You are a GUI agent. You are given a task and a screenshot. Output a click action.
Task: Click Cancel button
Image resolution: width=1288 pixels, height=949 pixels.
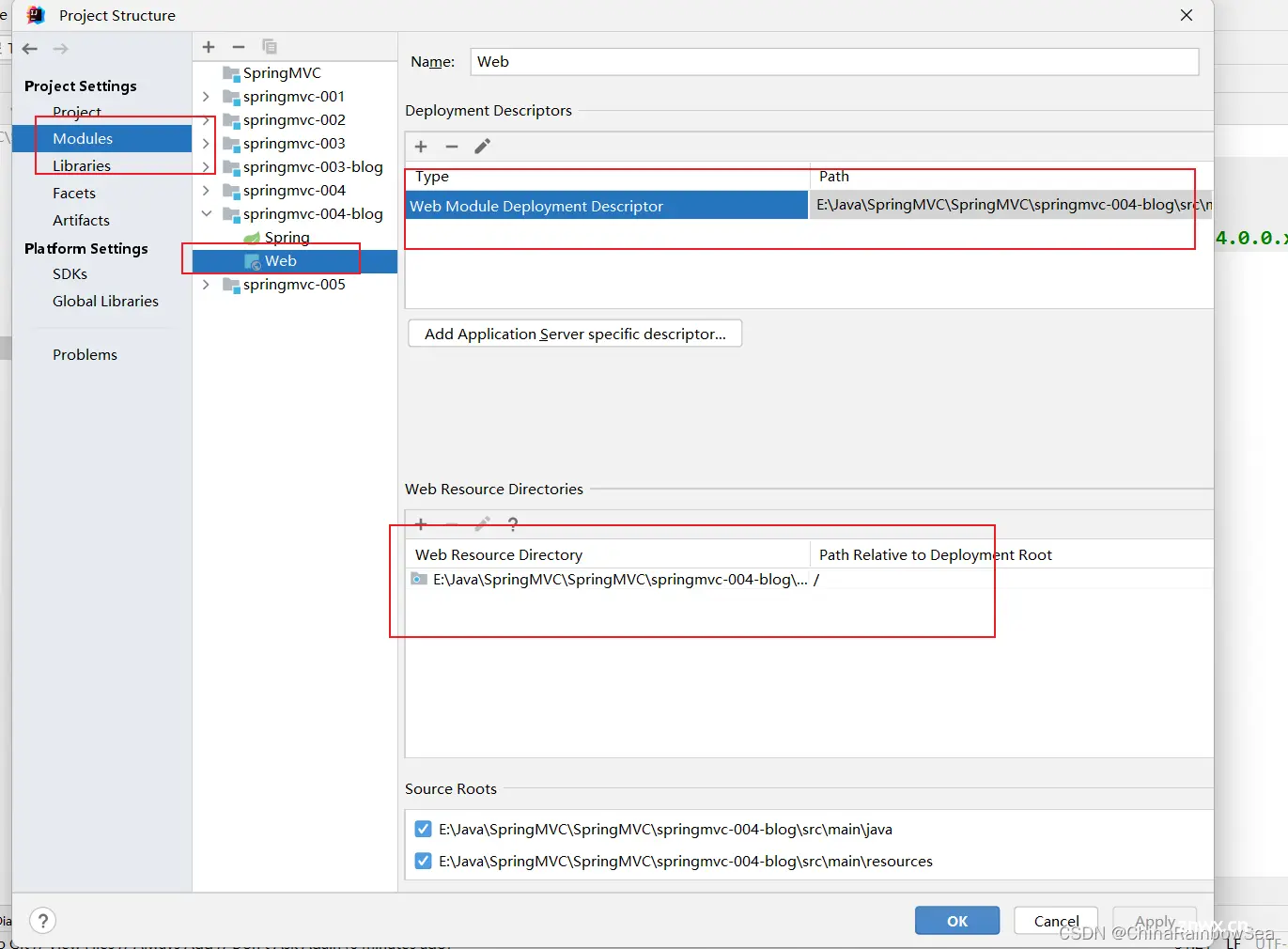[1057, 921]
